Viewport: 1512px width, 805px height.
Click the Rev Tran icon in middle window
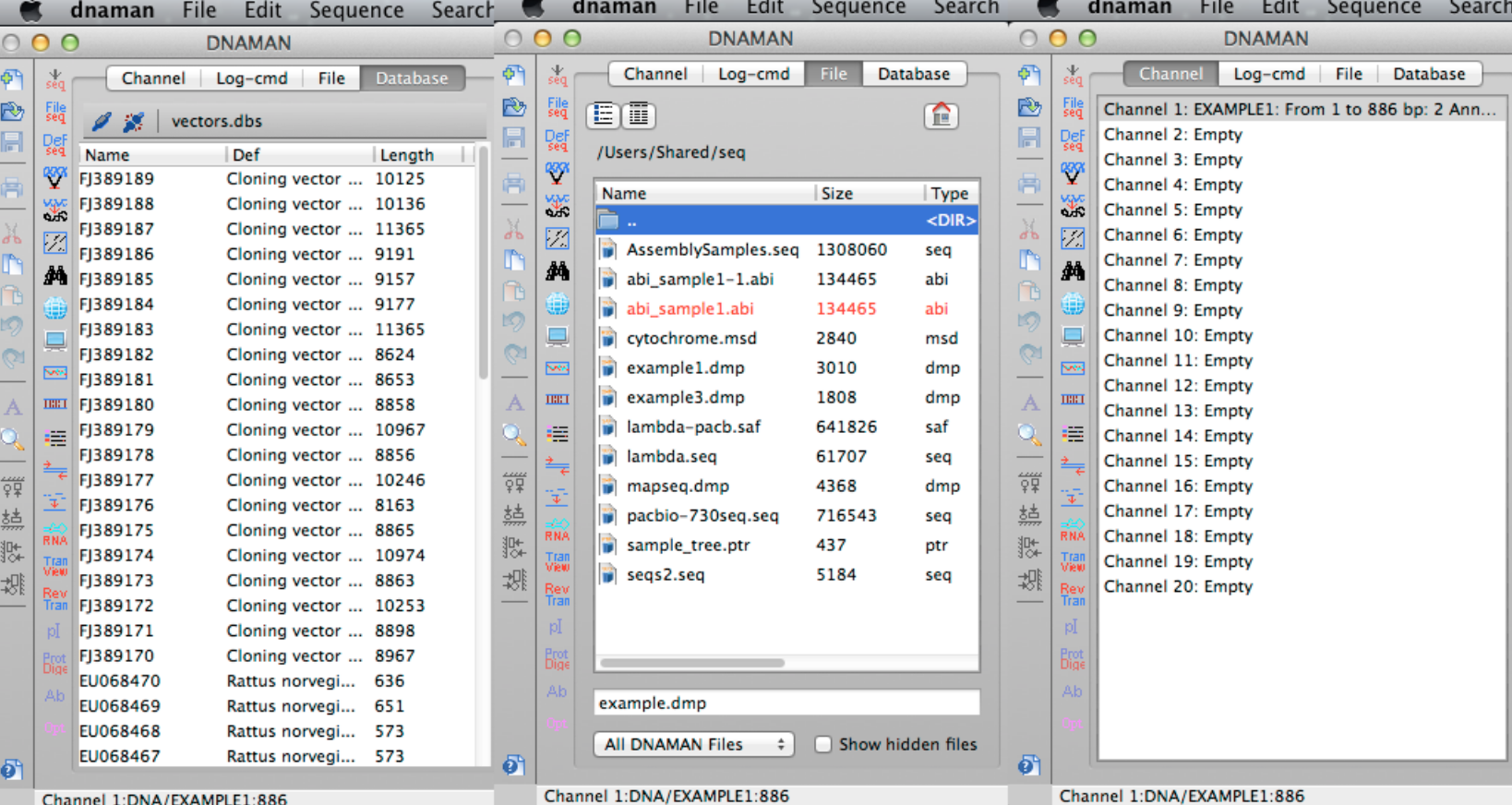pos(558,595)
